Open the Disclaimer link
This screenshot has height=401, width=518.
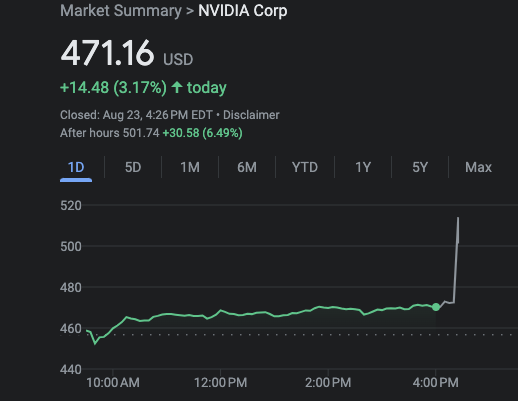251,115
